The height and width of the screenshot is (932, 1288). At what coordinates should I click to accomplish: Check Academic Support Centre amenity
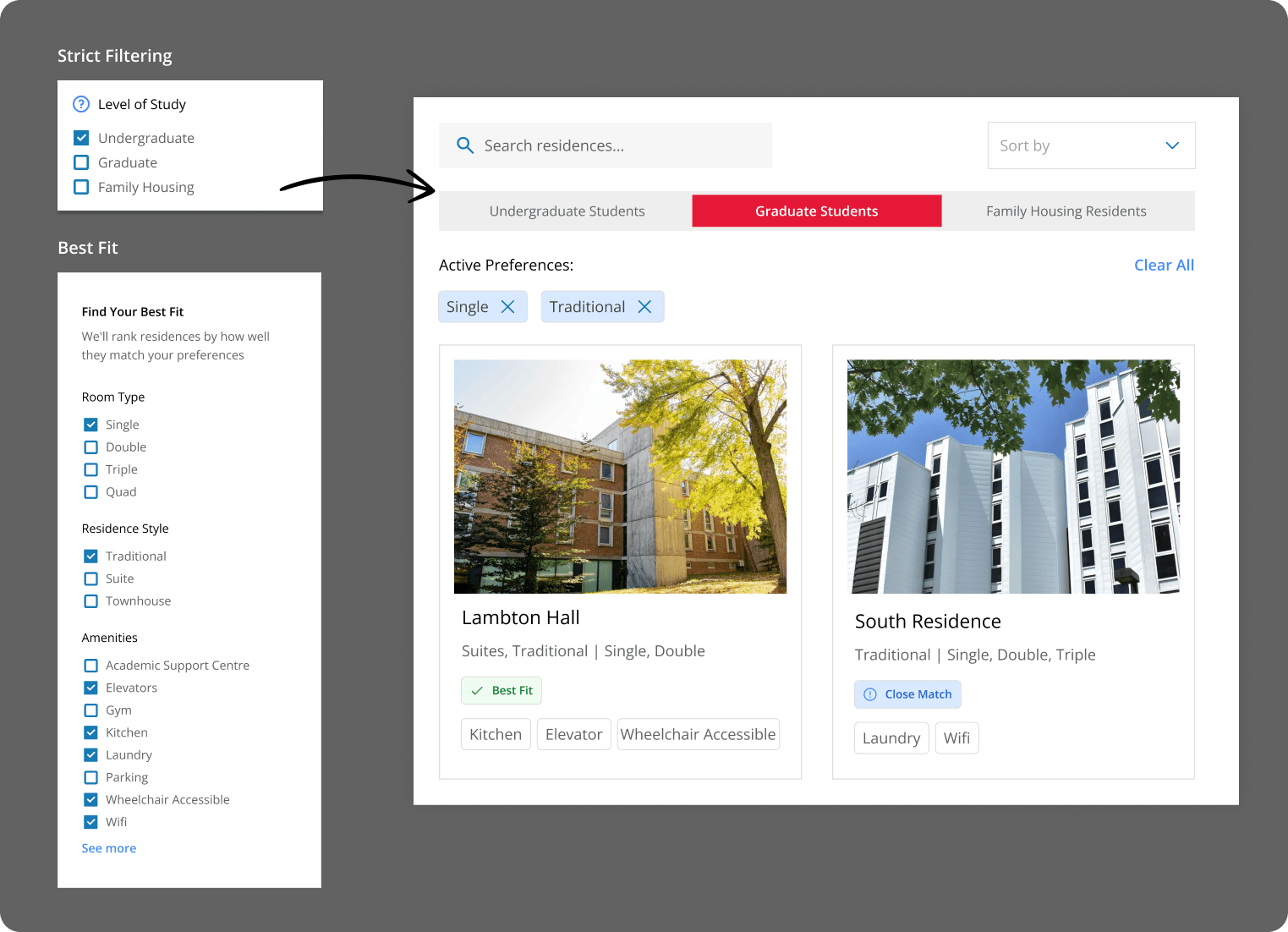(x=90, y=666)
